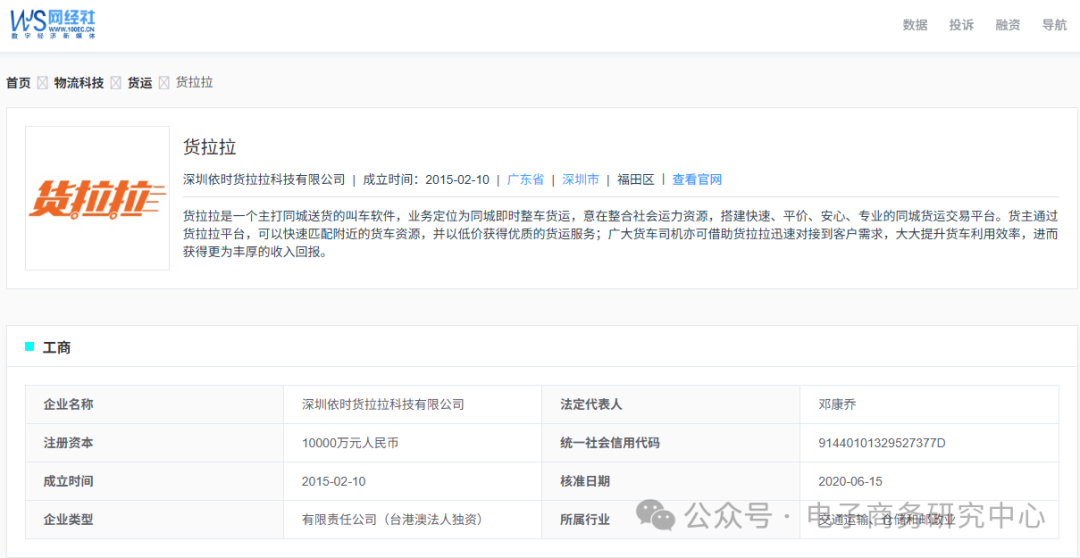Image resolution: width=1080 pixels, height=558 pixels.
Task: Click the 所属行业 label cell
Action: point(670,519)
